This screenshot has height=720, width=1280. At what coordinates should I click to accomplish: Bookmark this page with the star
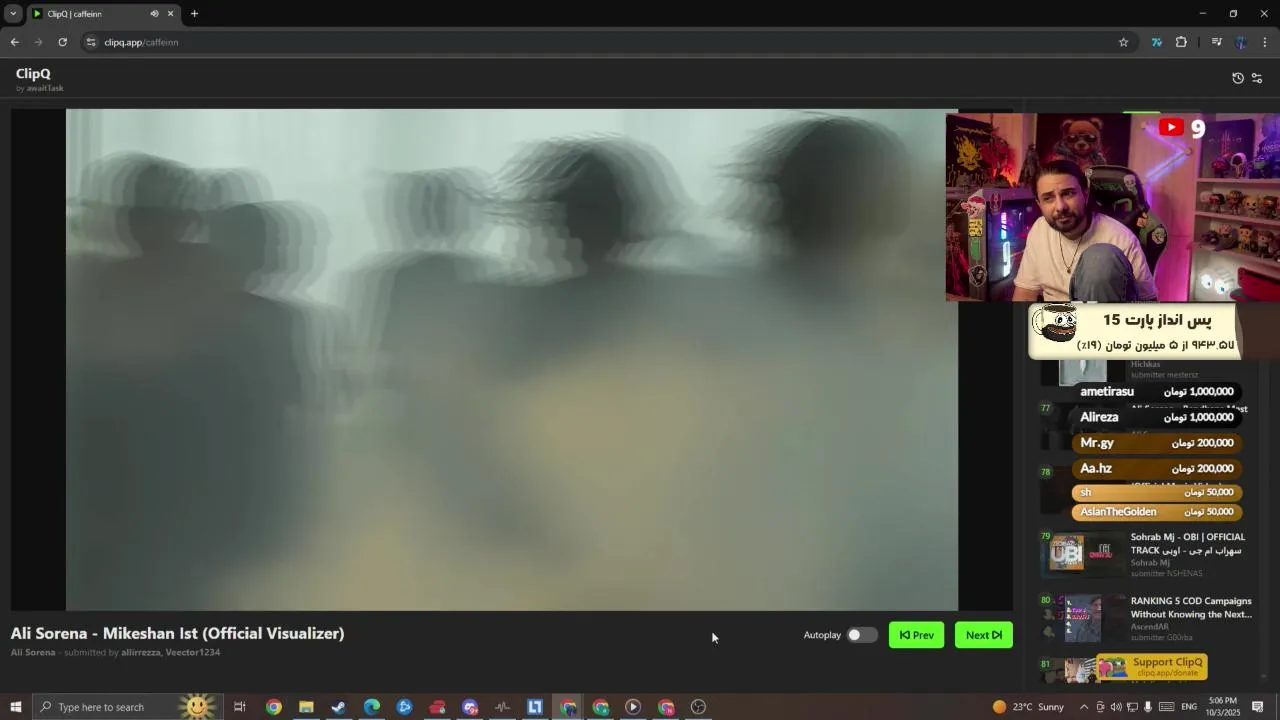pyautogui.click(x=1123, y=42)
